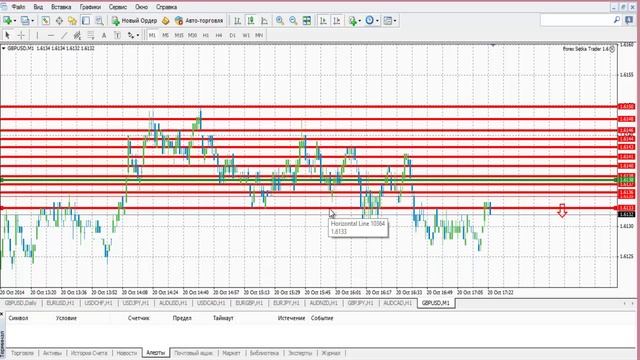The image size is (640, 360).
Task: Toggle the M15 timeframe button
Action: point(179,36)
